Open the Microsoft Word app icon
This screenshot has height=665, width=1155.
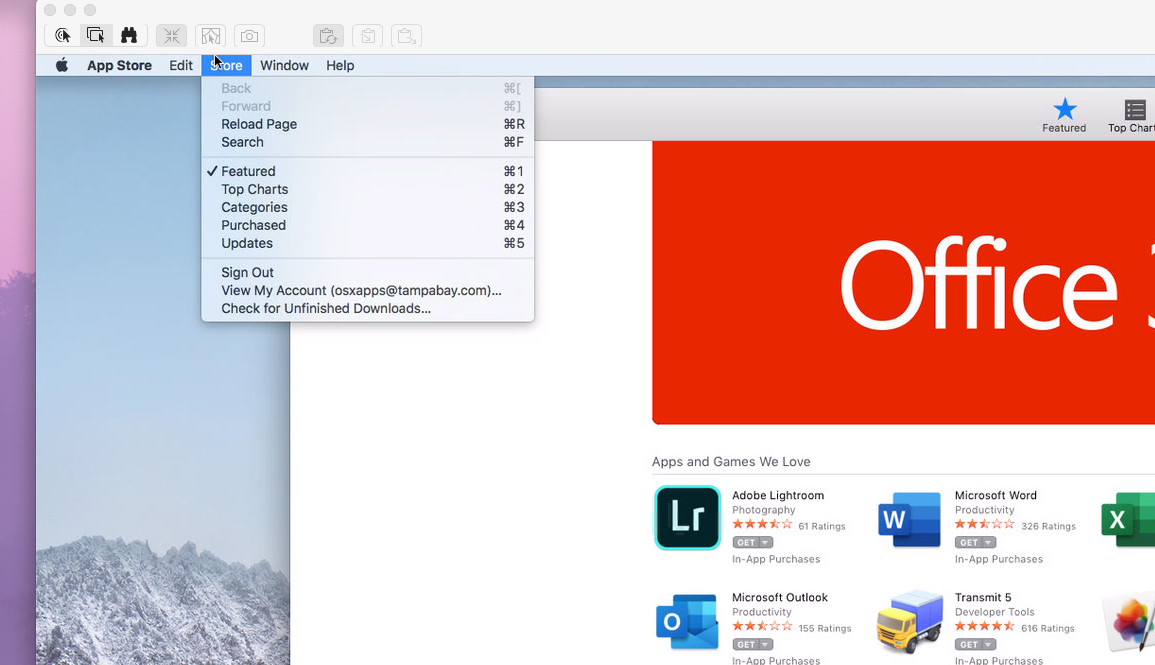pyautogui.click(x=910, y=519)
